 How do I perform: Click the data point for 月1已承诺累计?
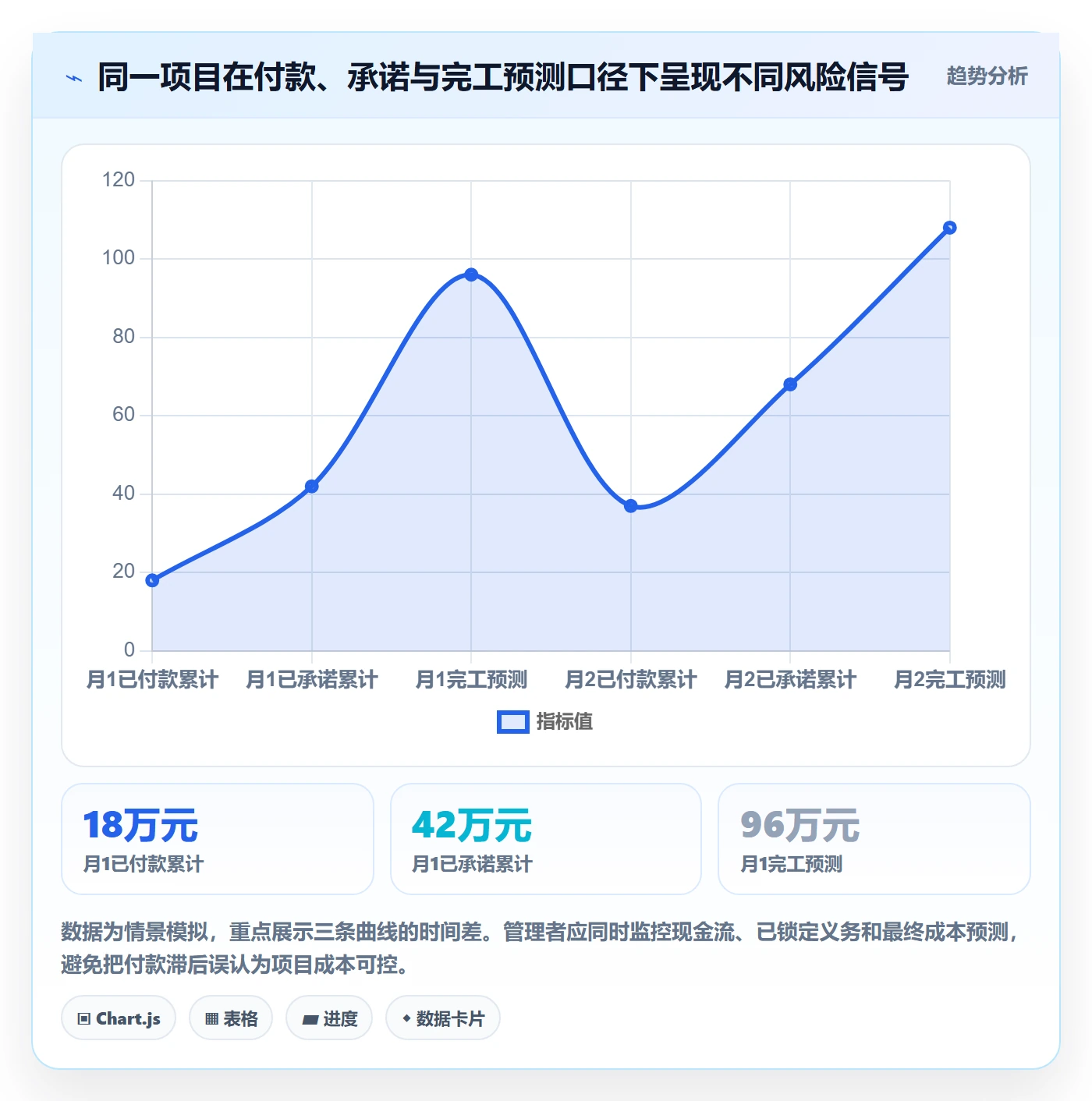click(312, 487)
